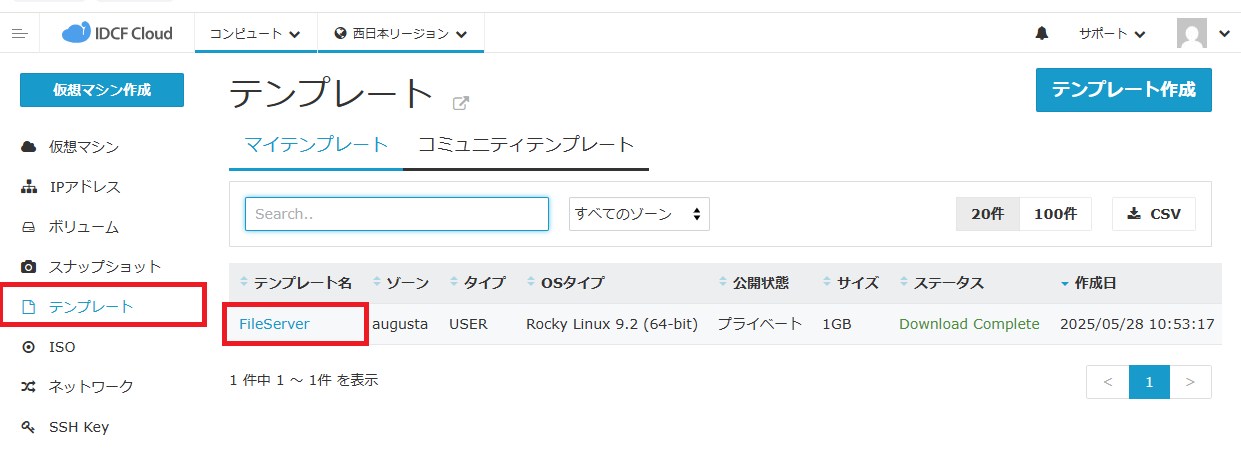Expand the コンピュート dropdown
The width and height of the screenshot is (1241, 453).
(255, 33)
